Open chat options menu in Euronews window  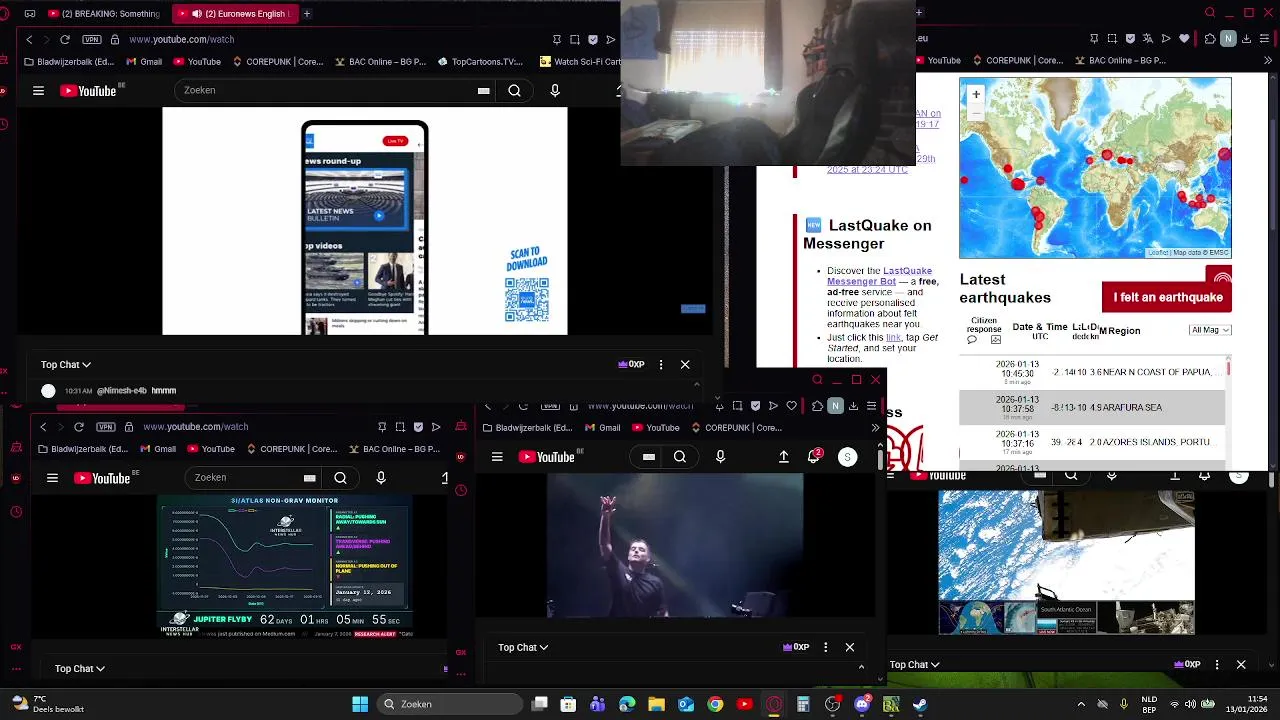(x=661, y=365)
